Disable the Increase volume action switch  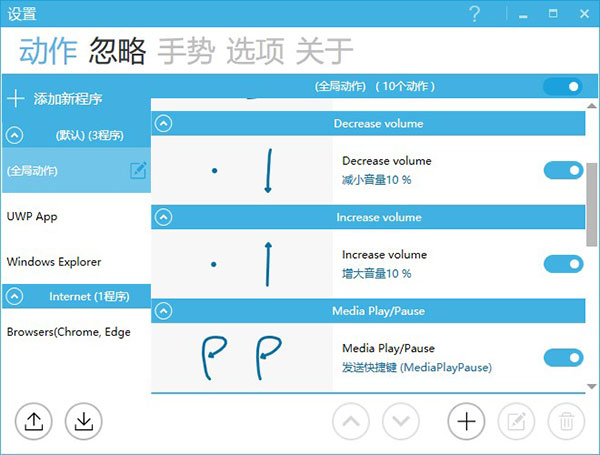pos(563,264)
